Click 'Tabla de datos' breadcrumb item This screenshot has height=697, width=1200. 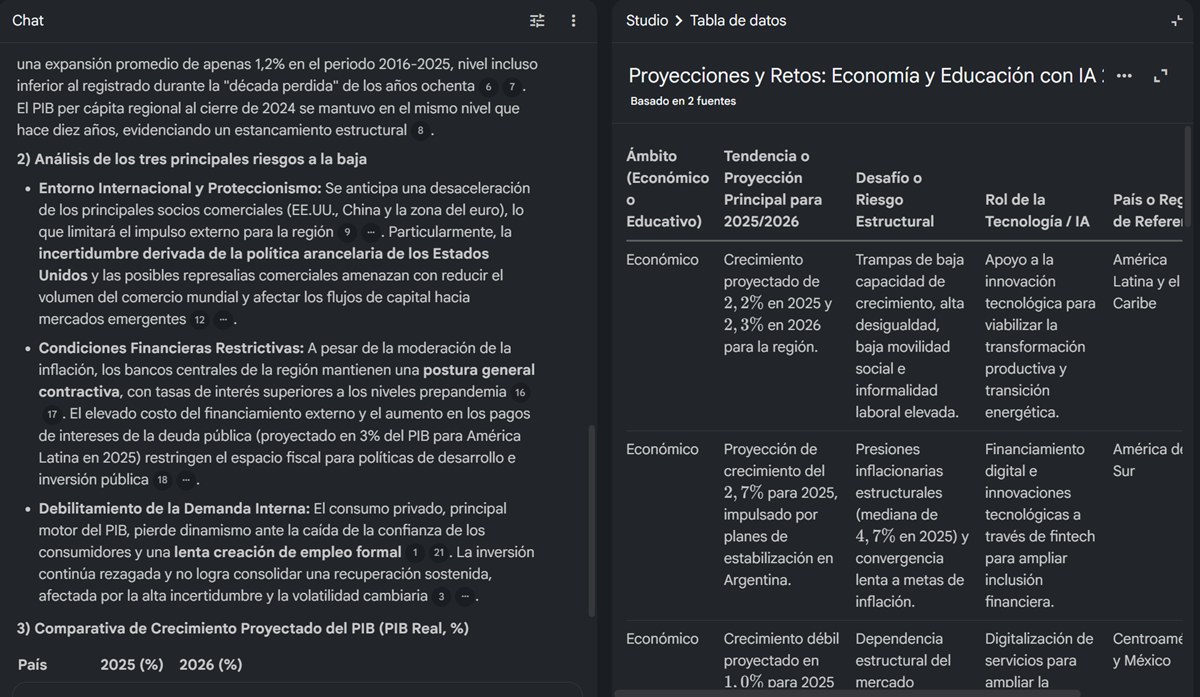point(738,20)
